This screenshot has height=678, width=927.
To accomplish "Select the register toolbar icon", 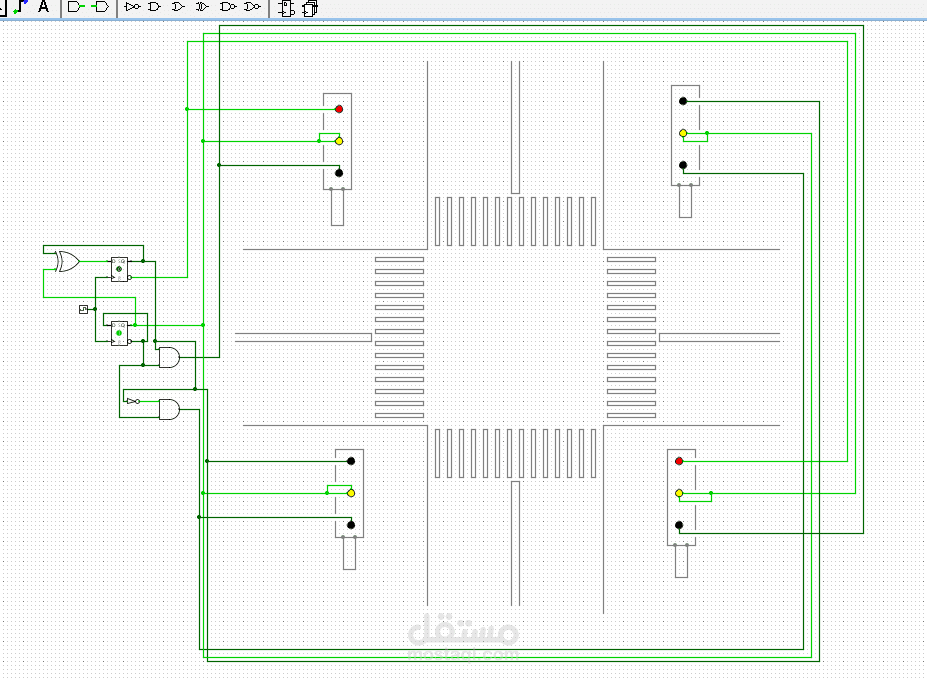I will [310, 8].
